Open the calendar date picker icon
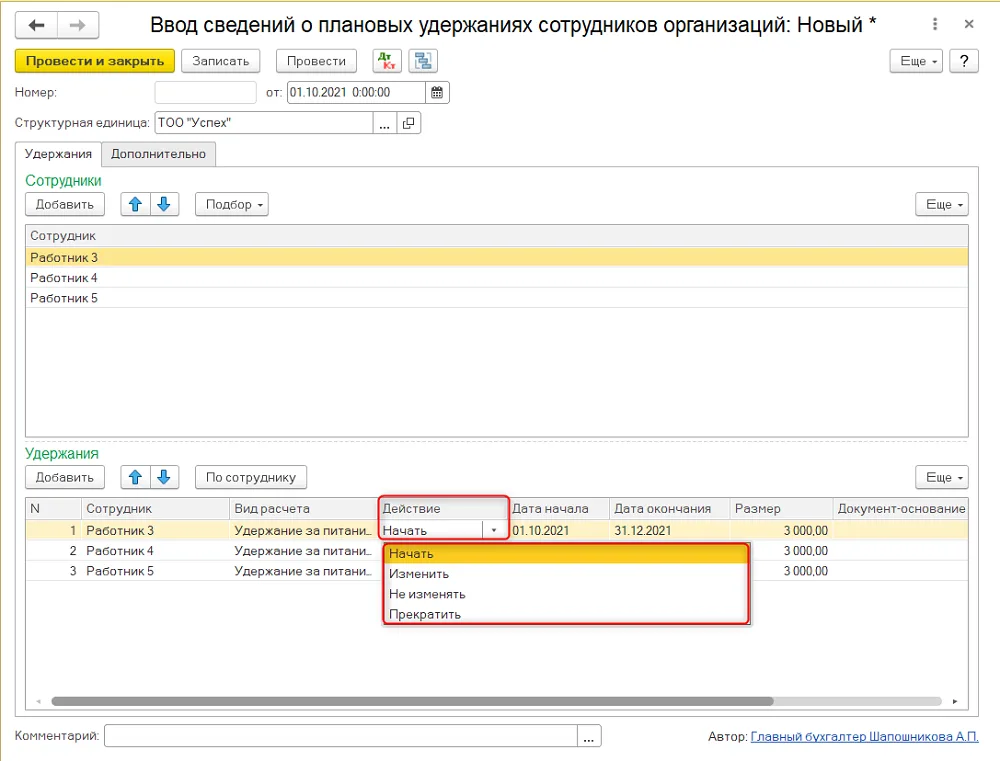The width and height of the screenshot is (1000, 761). coord(437,92)
